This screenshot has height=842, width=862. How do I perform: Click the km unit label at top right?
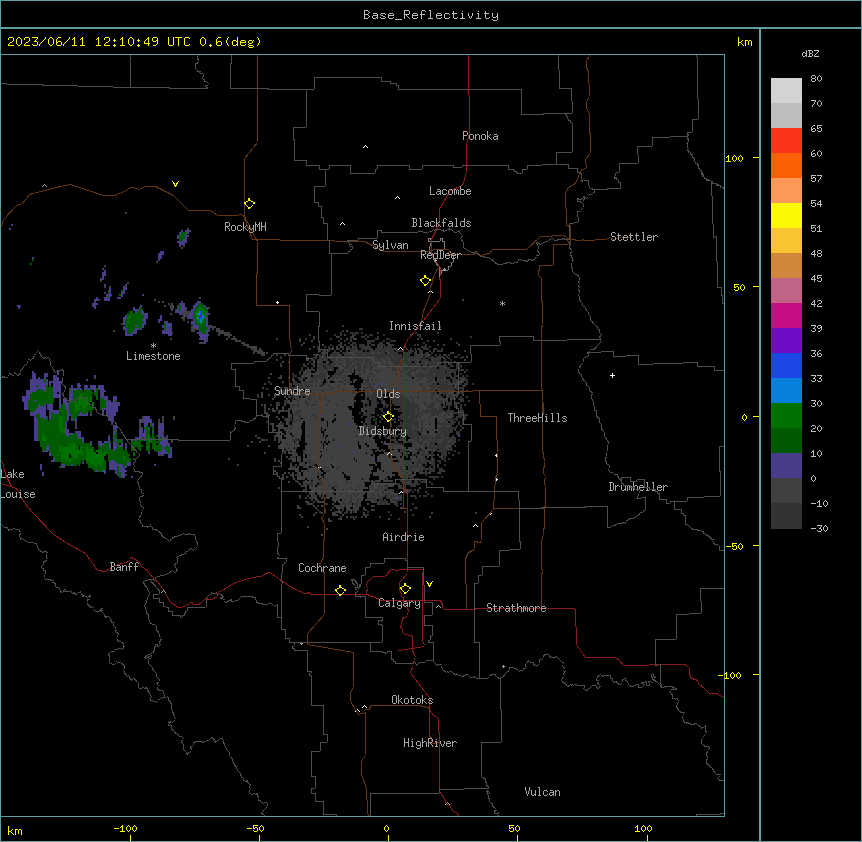pos(744,42)
